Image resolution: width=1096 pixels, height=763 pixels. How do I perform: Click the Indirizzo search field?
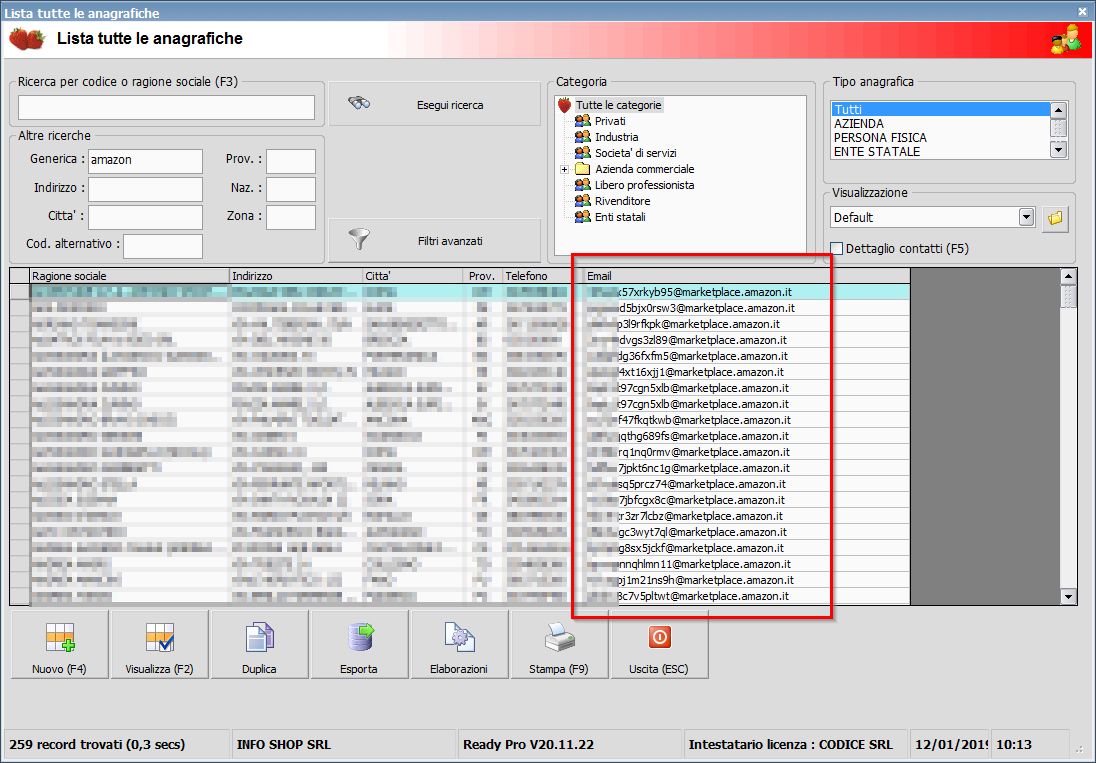click(x=145, y=189)
